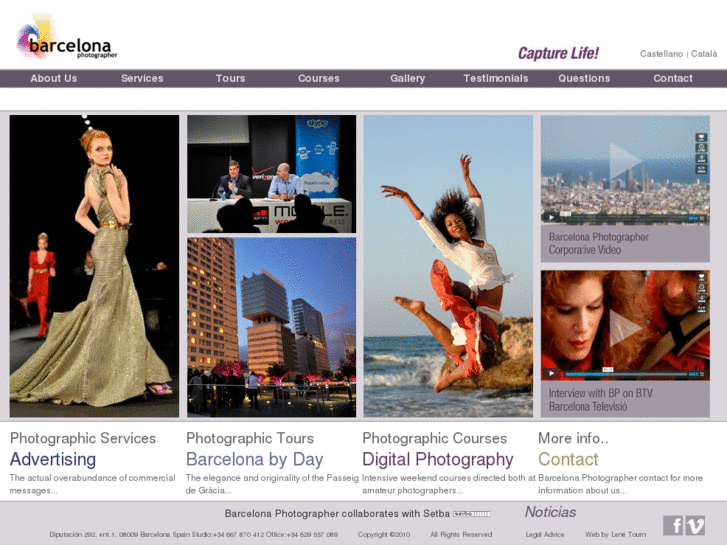The image size is (727, 545).
Task: Click the large play overlay on Corporative Video
Action: 625,161
